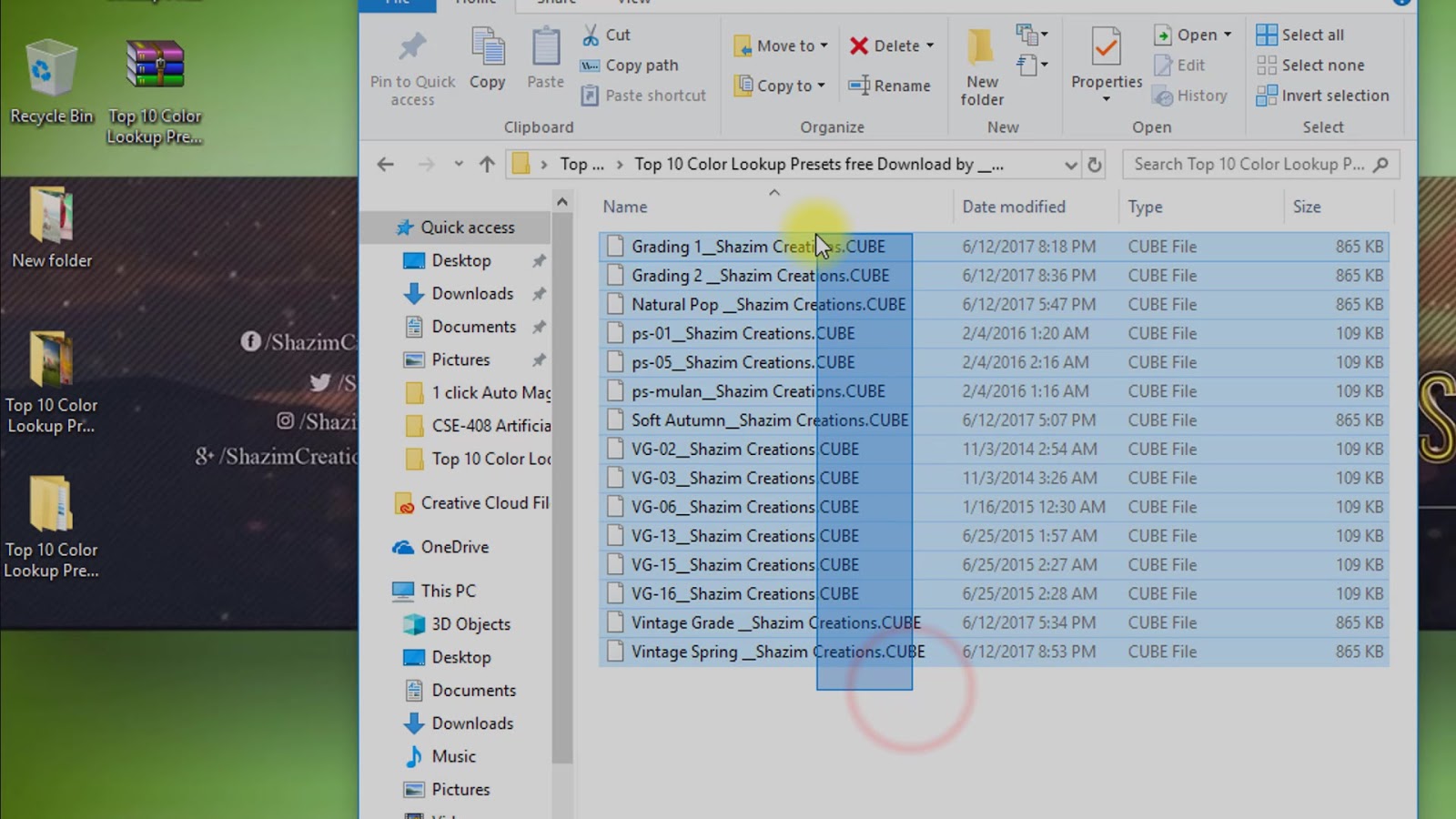Click the Search Top 10 Color Lookup box
Screen dimensions: 1456x819
[x=1260, y=165]
